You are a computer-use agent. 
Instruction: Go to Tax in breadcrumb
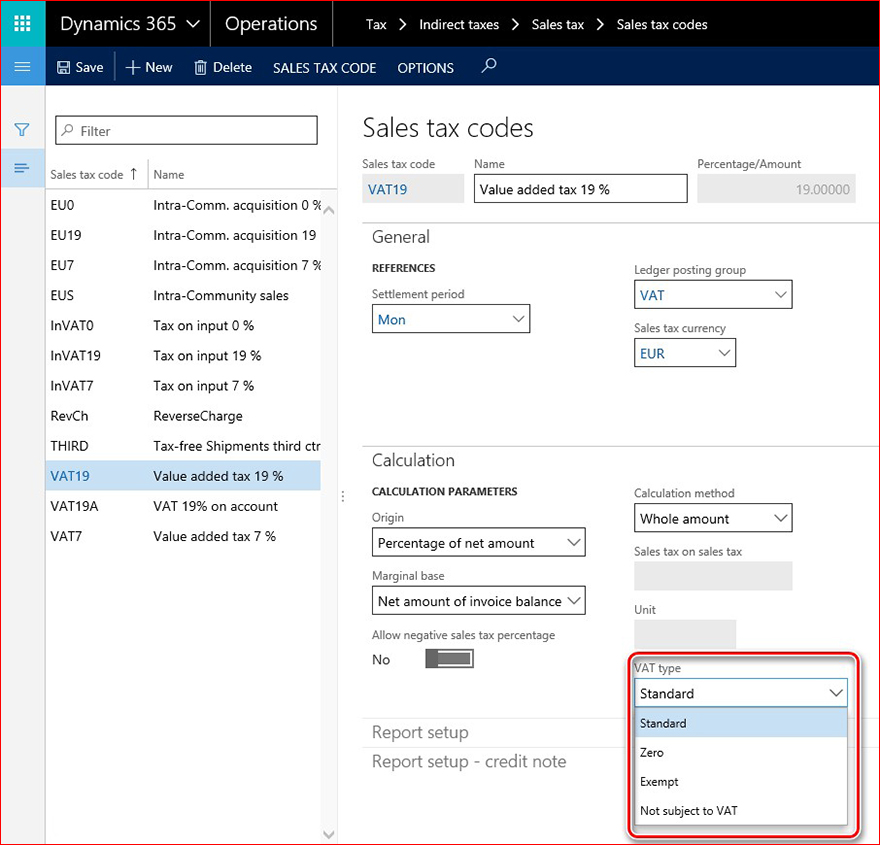(x=376, y=25)
